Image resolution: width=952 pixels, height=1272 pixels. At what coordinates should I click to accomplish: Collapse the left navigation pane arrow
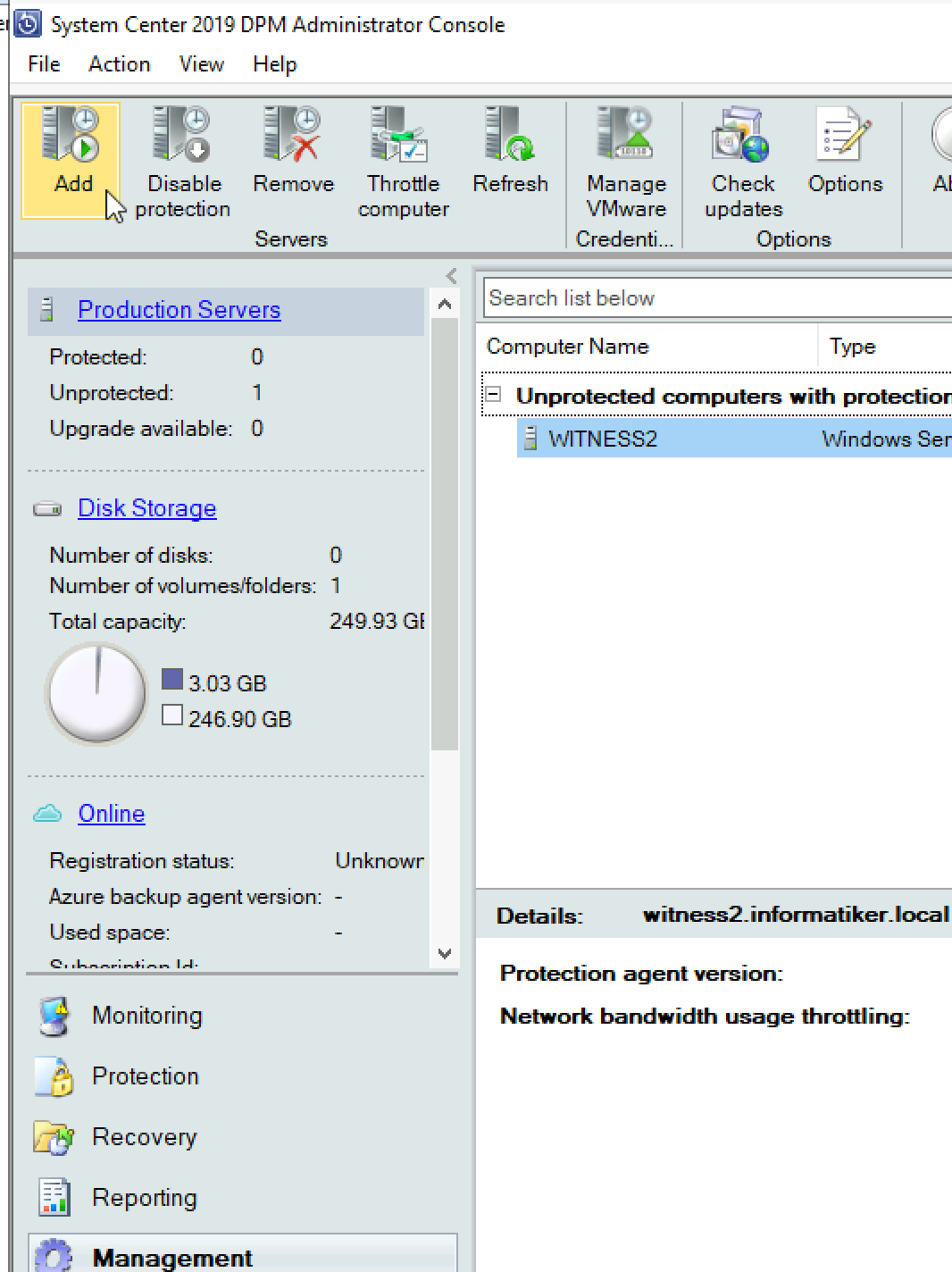click(451, 276)
